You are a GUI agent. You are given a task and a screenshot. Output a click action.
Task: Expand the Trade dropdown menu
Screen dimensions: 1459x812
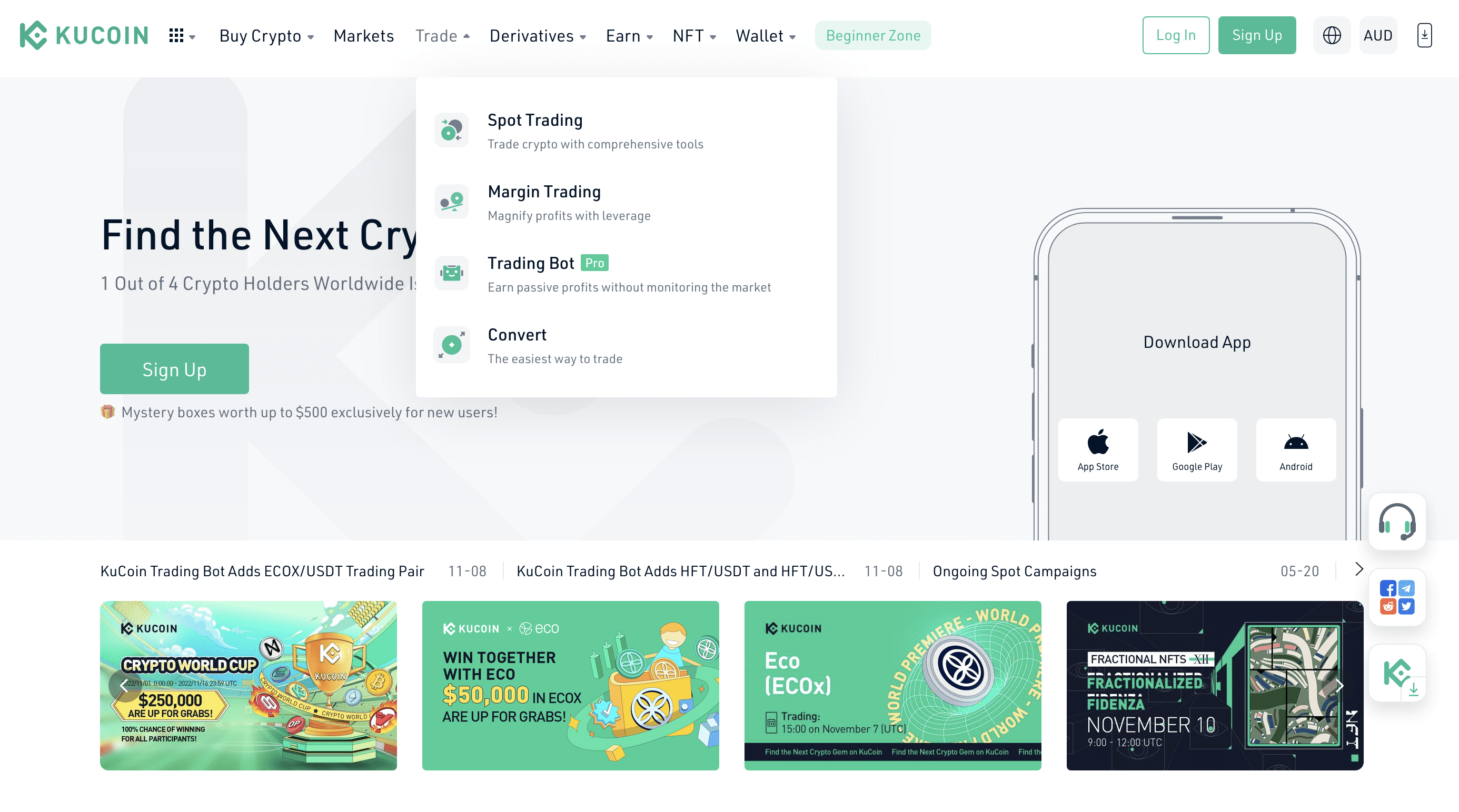(441, 35)
